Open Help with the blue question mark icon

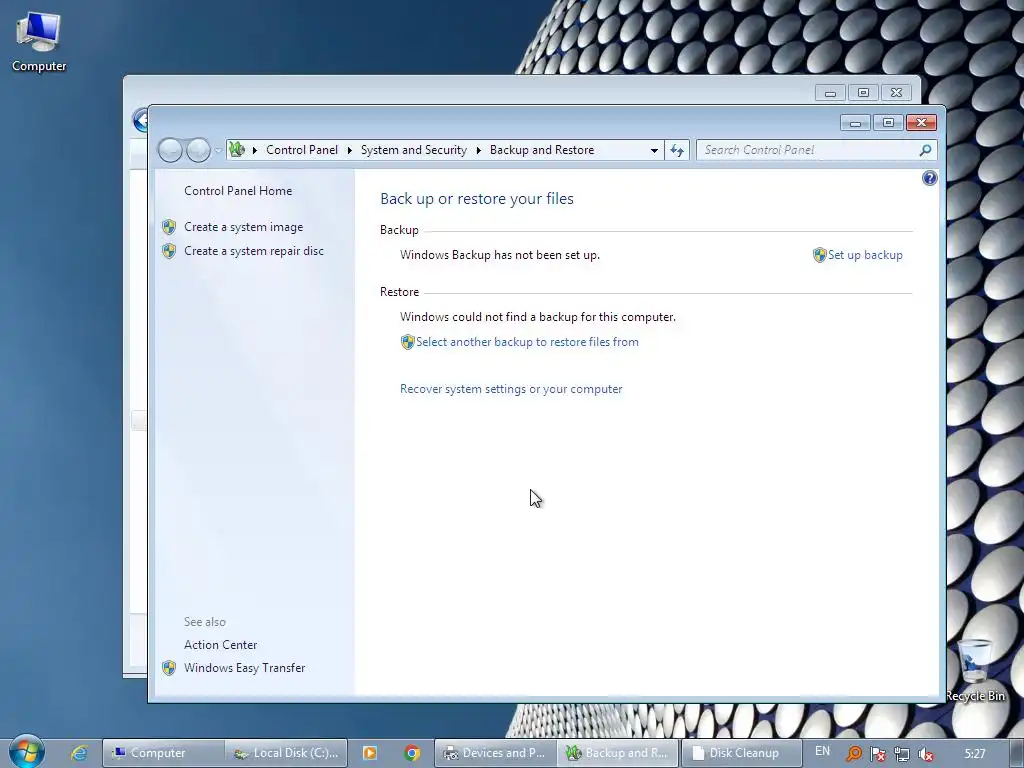pos(929,178)
